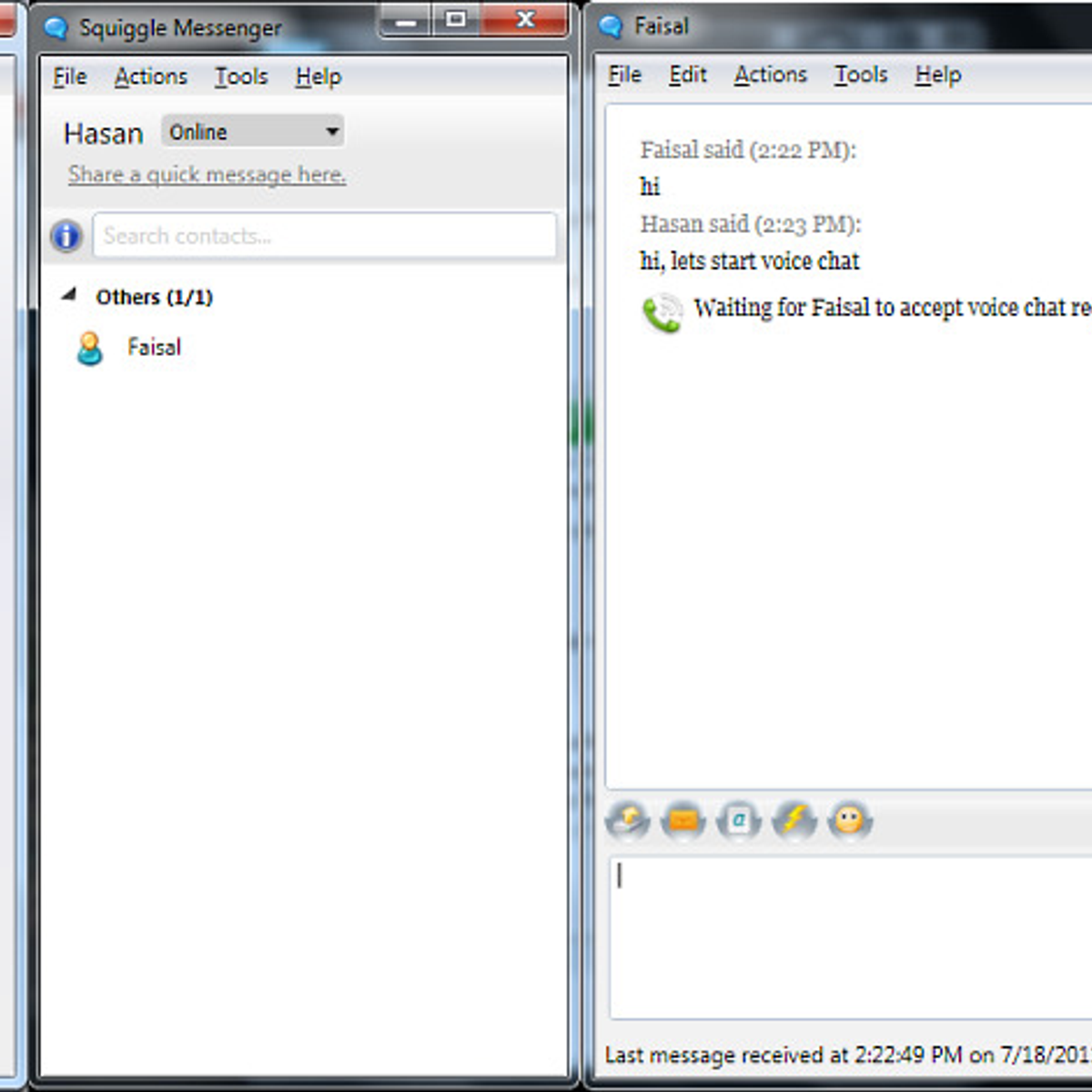Click 'Faisal said (2:22 PM):' header
The image size is (1092, 1092).
748,149
